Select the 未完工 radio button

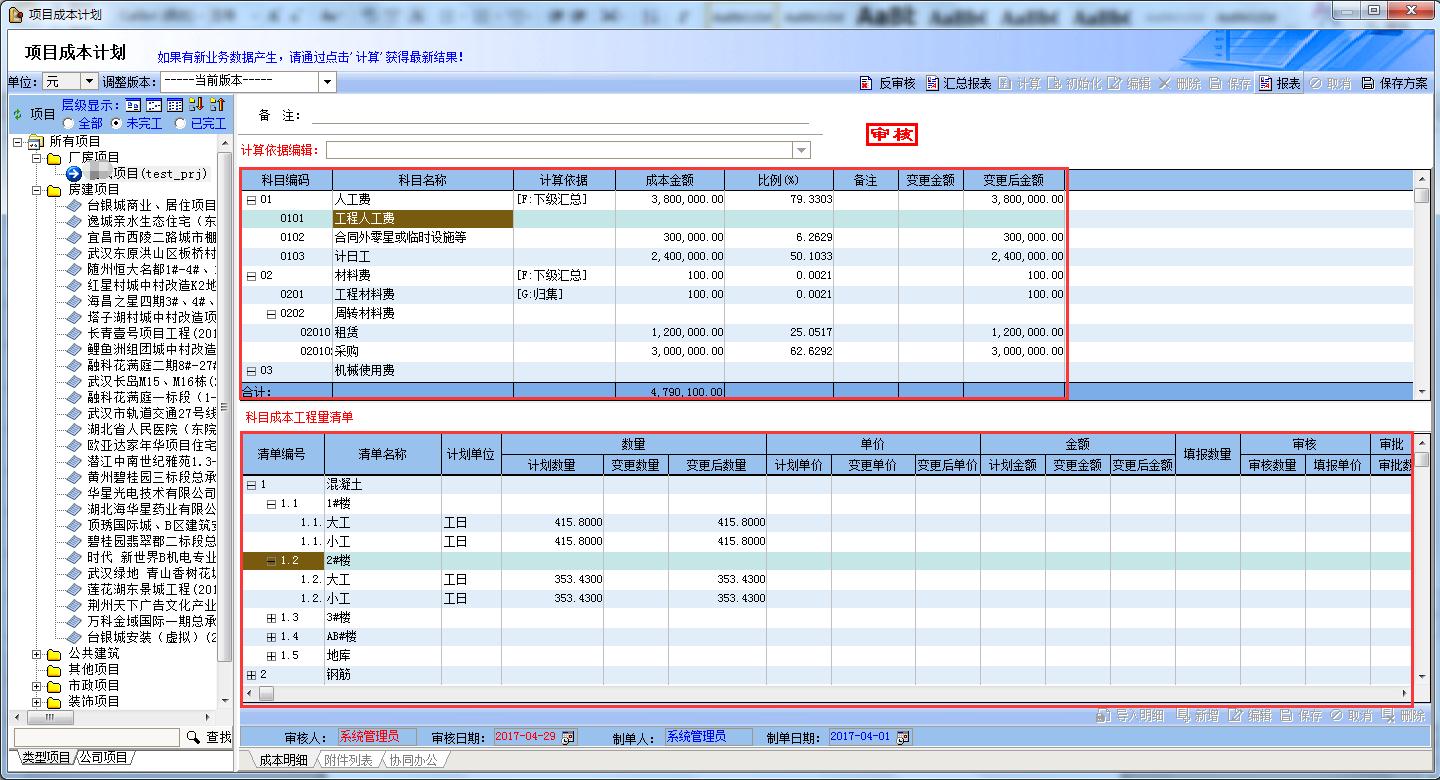click(x=117, y=123)
